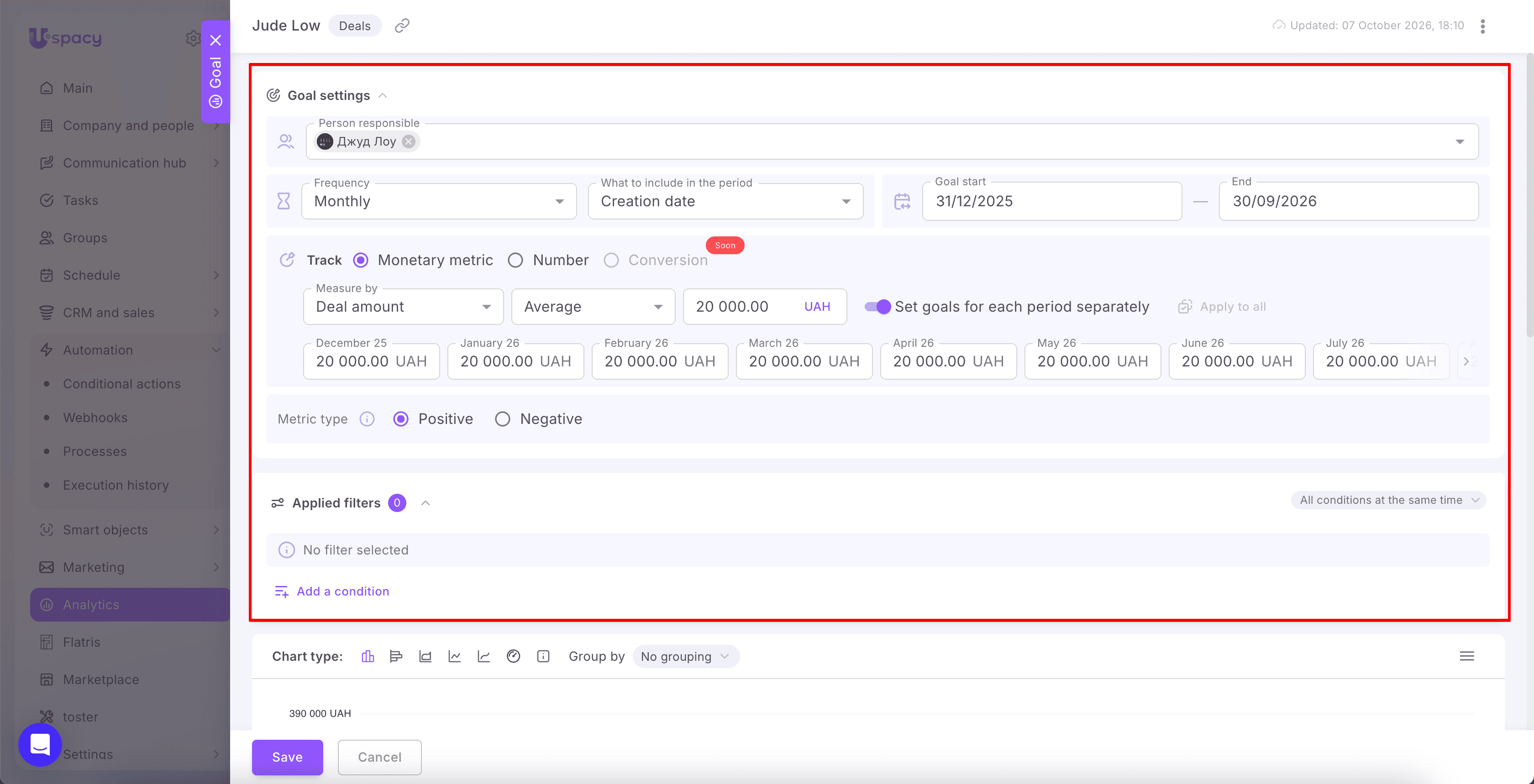Open the three-dot more options menu
The height and width of the screenshot is (784, 1534).
click(x=1483, y=26)
